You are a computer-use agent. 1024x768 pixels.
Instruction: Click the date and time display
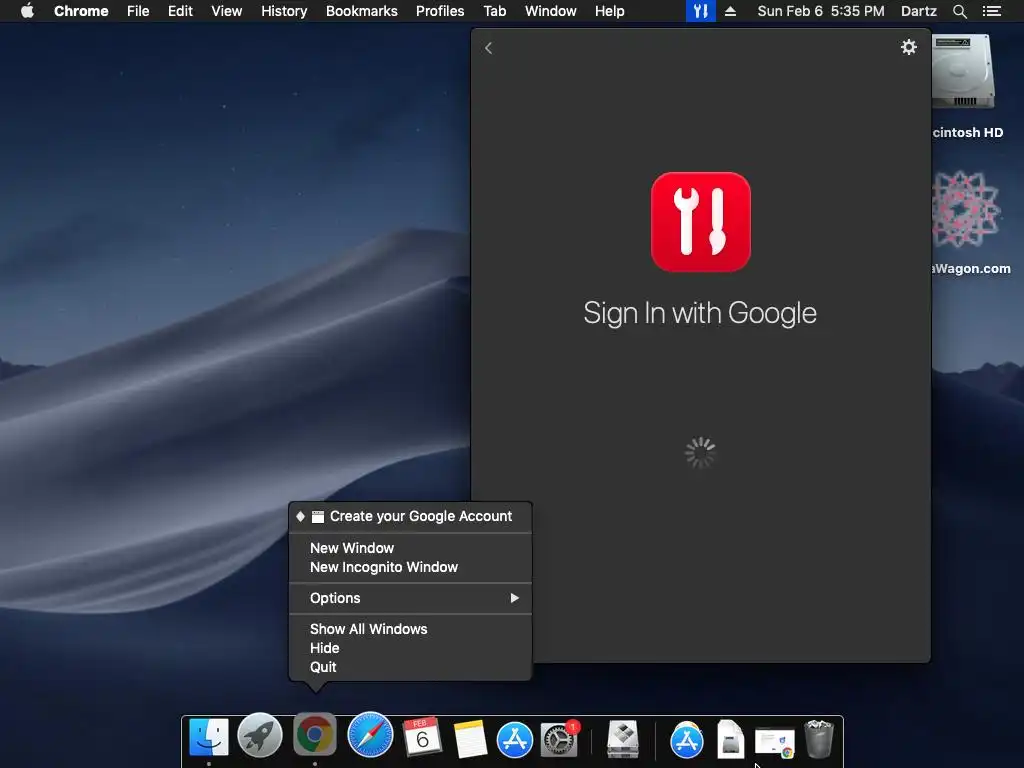(821, 11)
